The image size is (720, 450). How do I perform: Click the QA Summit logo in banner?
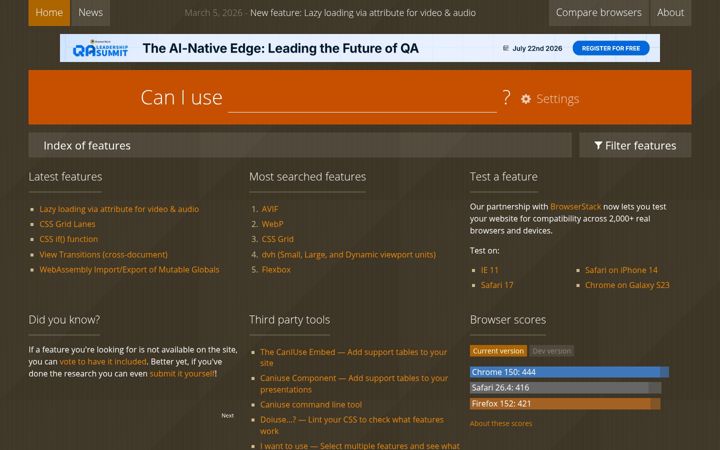tap(100, 48)
